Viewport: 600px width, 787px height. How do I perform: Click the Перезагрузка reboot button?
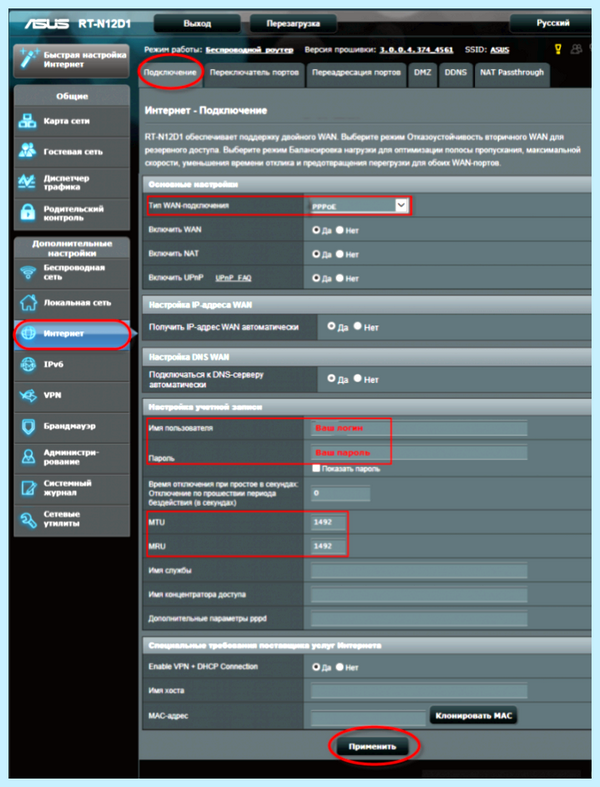293,24
